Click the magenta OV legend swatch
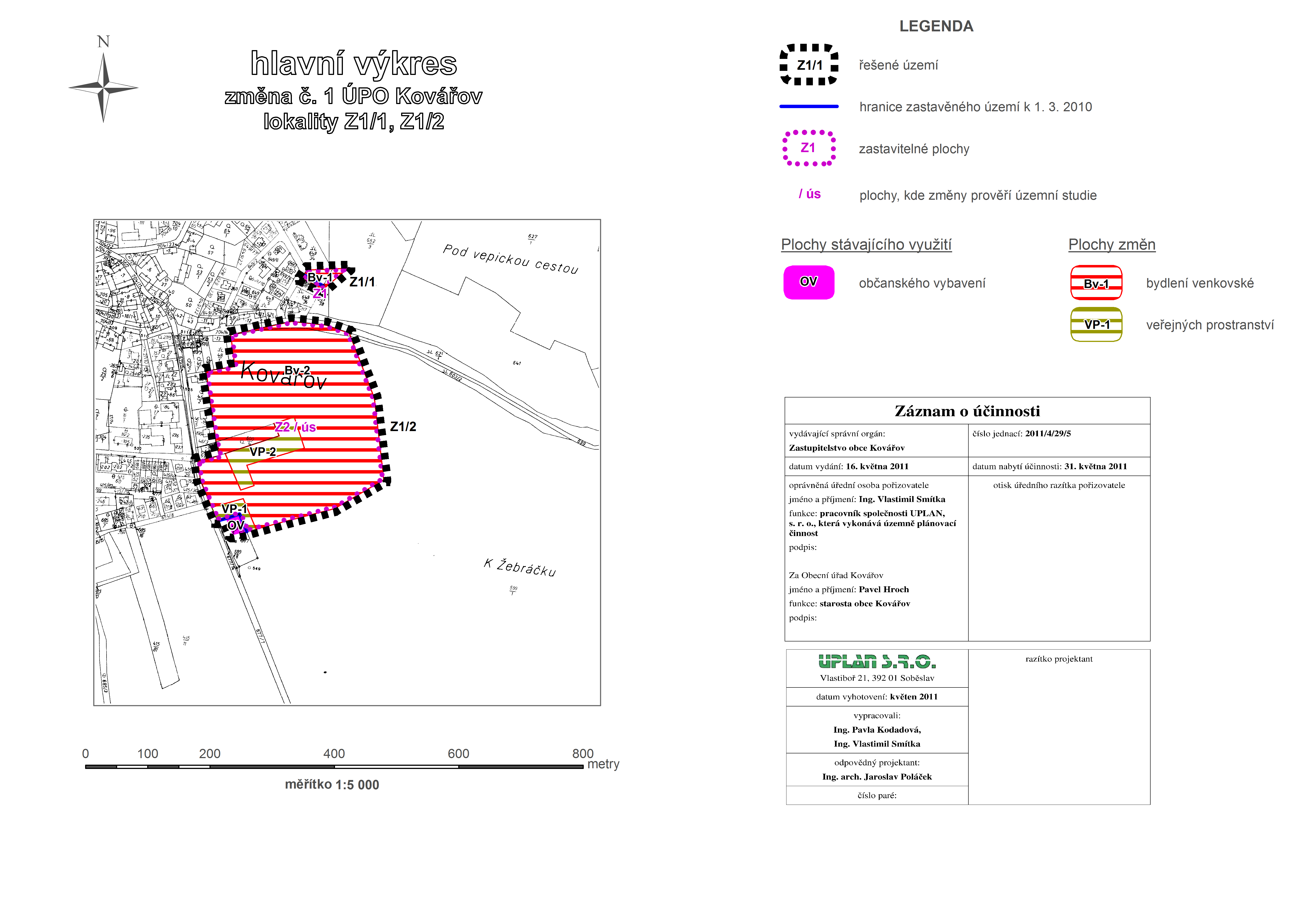1307x924 pixels. (809, 282)
